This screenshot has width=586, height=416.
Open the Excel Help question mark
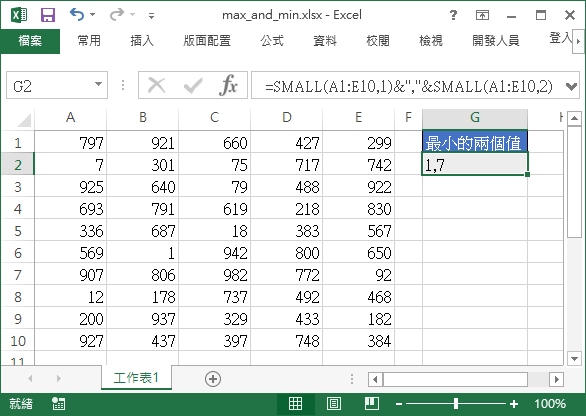(x=453, y=15)
